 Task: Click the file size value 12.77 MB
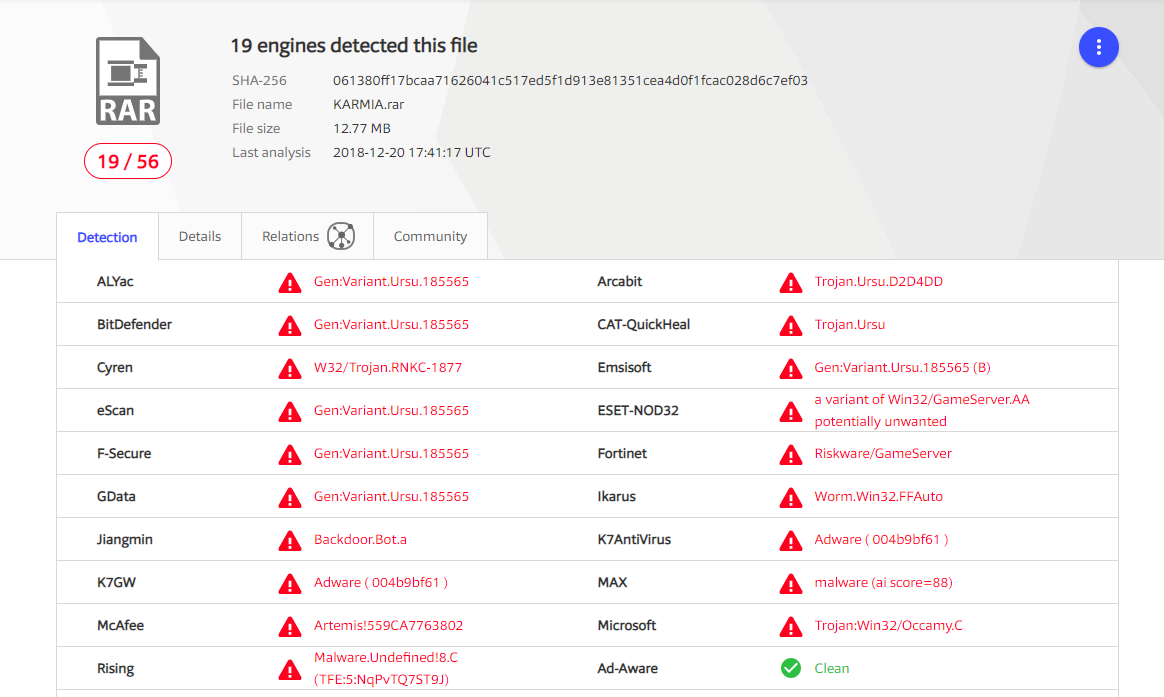tap(362, 128)
